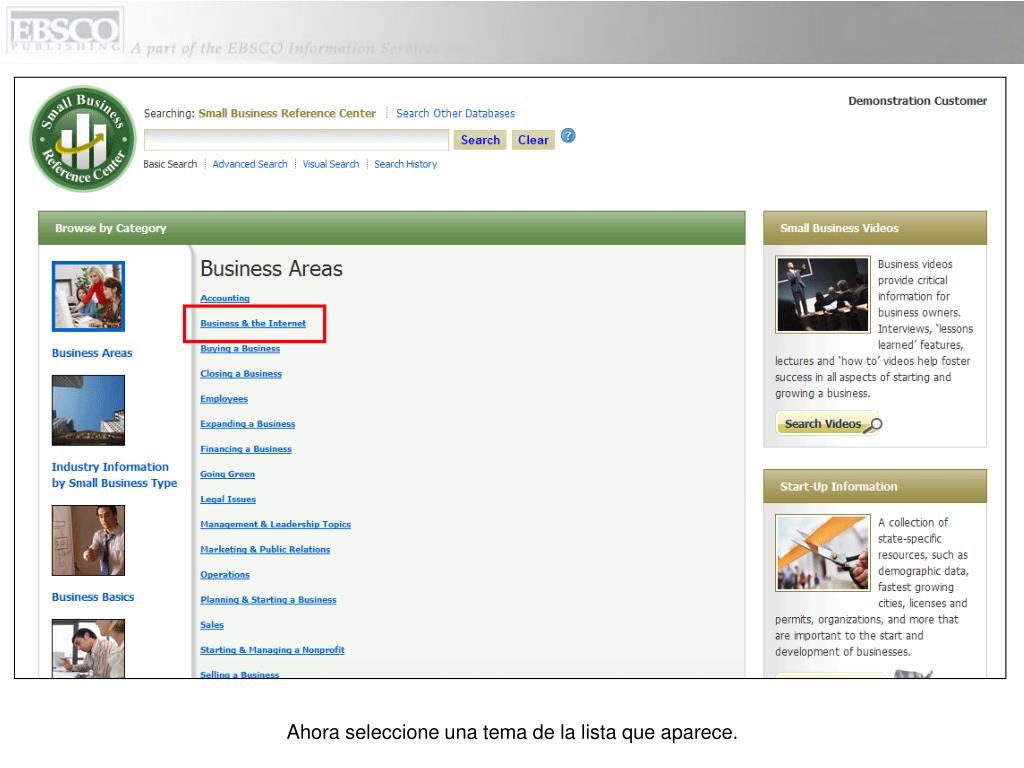Open the Legal Issues topic
This screenshot has width=1024, height=768.
click(x=228, y=499)
